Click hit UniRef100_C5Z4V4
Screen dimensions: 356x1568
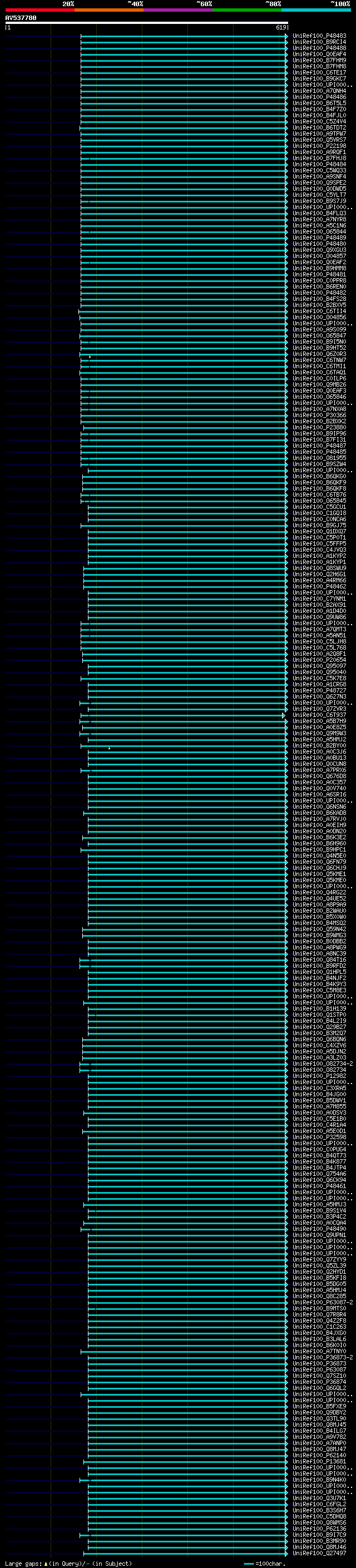point(319,122)
